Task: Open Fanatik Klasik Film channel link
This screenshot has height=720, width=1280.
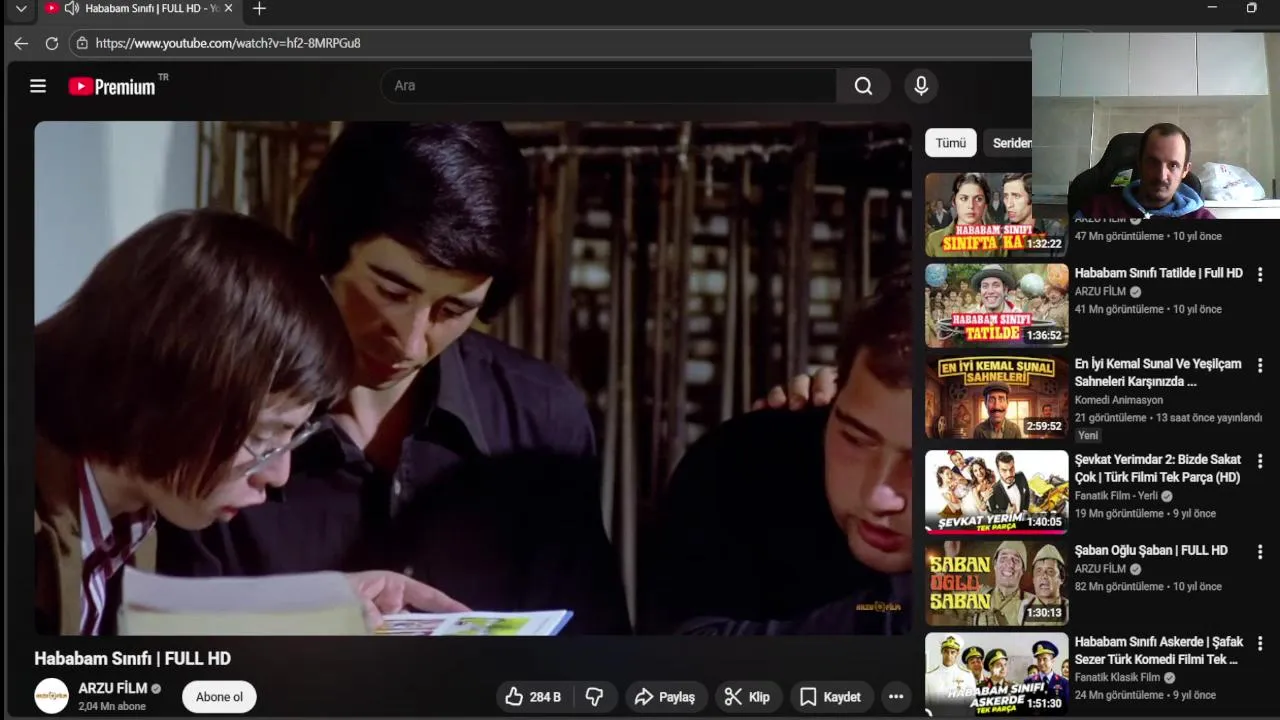Action: (1117, 677)
